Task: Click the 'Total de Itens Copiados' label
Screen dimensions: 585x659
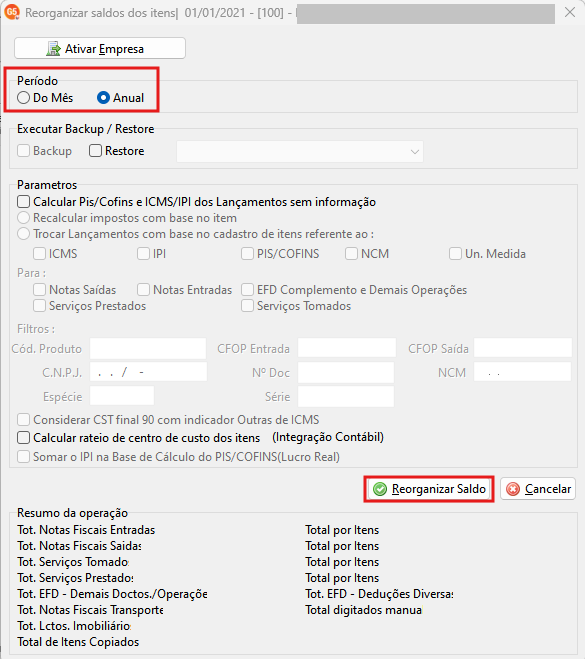Action: (78, 642)
